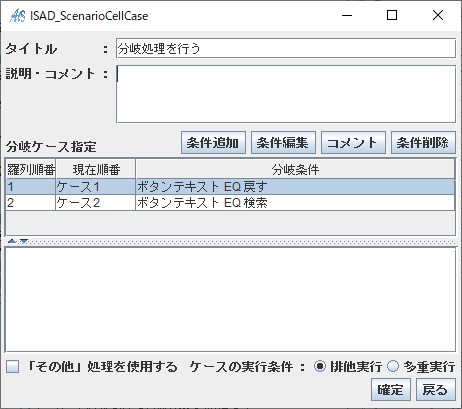Click 条件編集 button
This screenshot has height=409, width=462.
tap(283, 143)
